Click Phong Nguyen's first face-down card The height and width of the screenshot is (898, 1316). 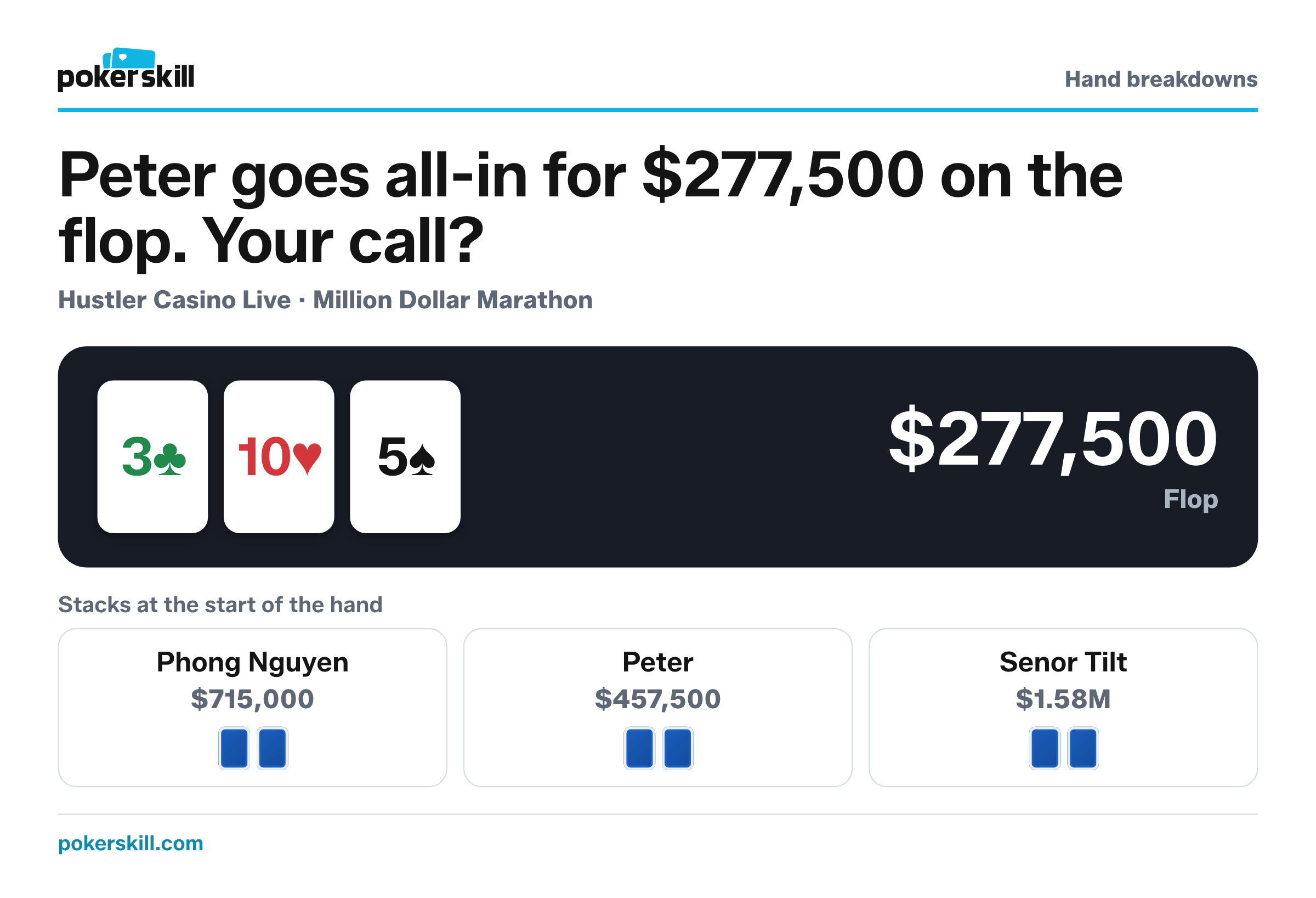click(x=234, y=748)
